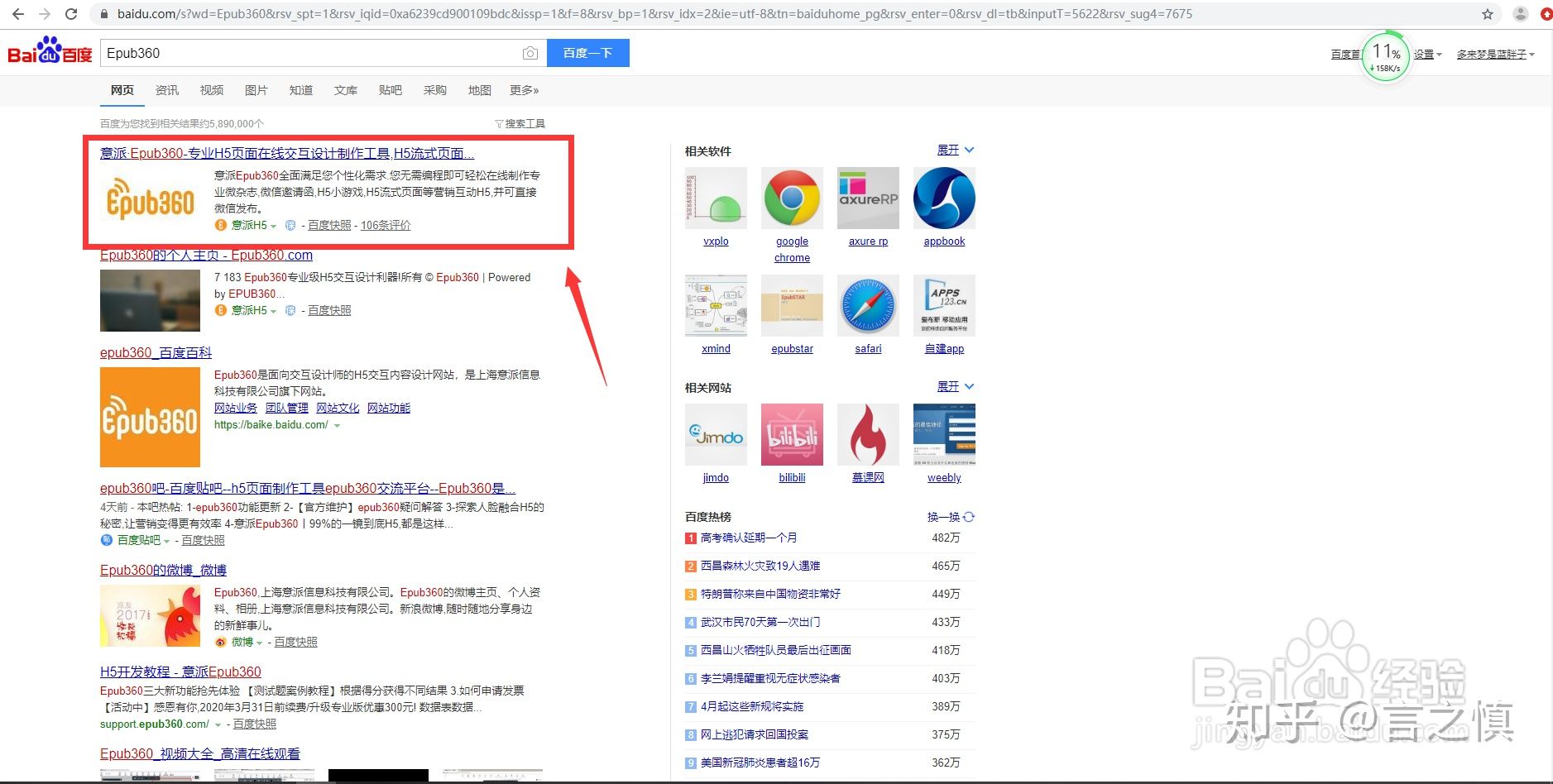Screen dimensions: 1553x784
Task: Switch to the 文库 tab
Action: [x=346, y=90]
